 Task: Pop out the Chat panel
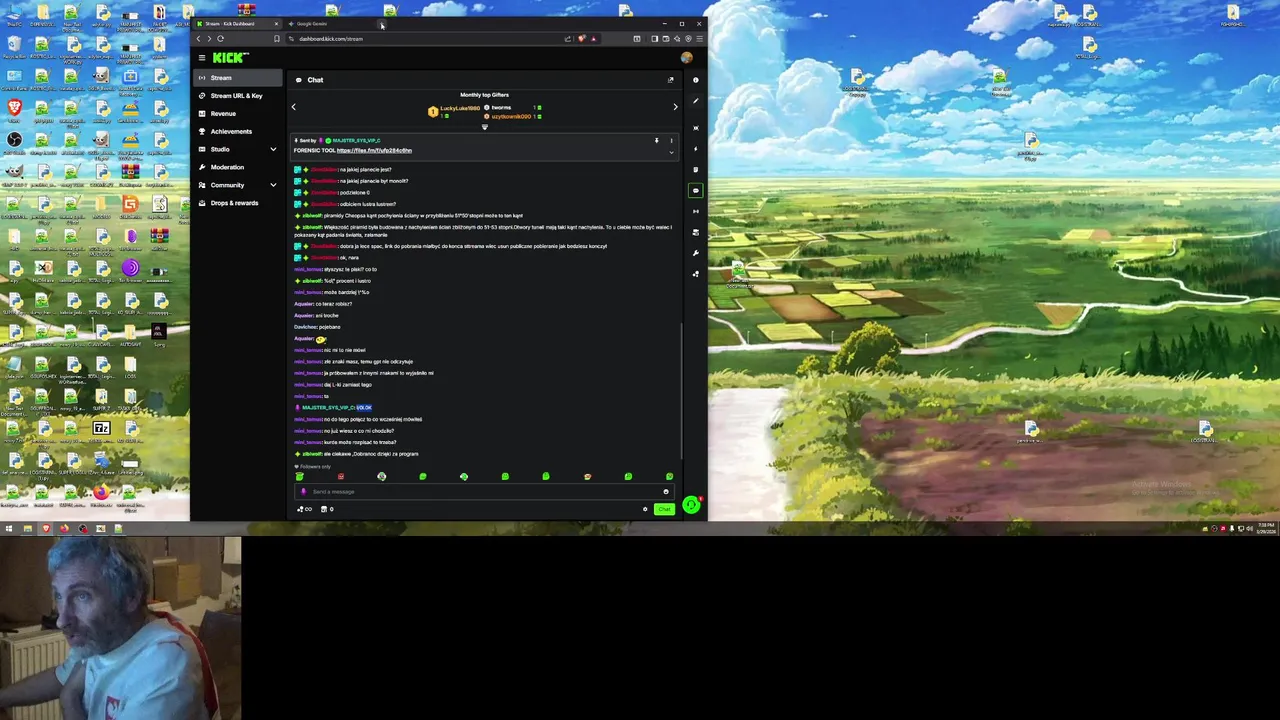[x=670, y=80]
